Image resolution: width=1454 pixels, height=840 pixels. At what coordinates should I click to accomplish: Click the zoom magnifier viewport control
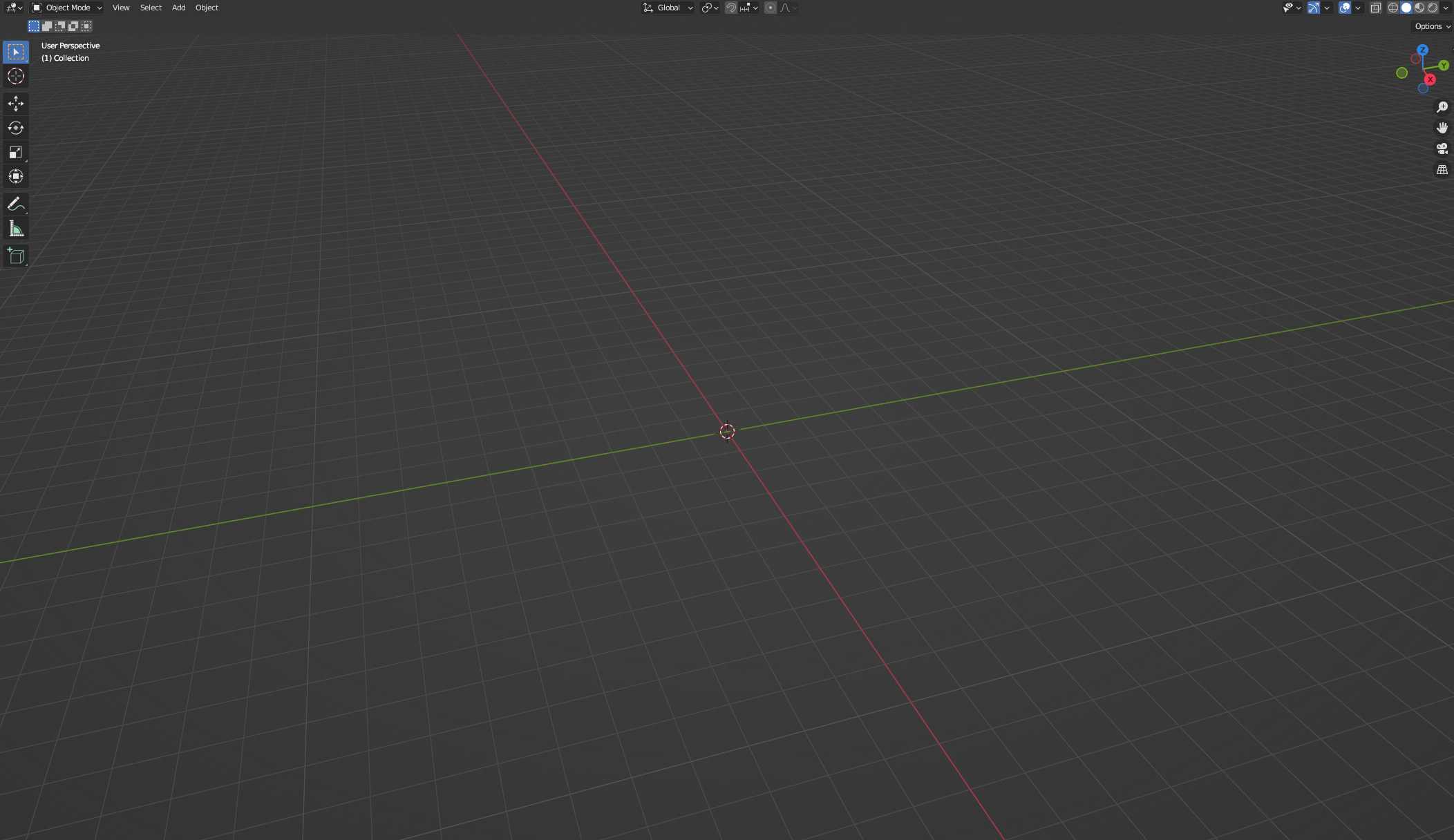pyautogui.click(x=1442, y=107)
